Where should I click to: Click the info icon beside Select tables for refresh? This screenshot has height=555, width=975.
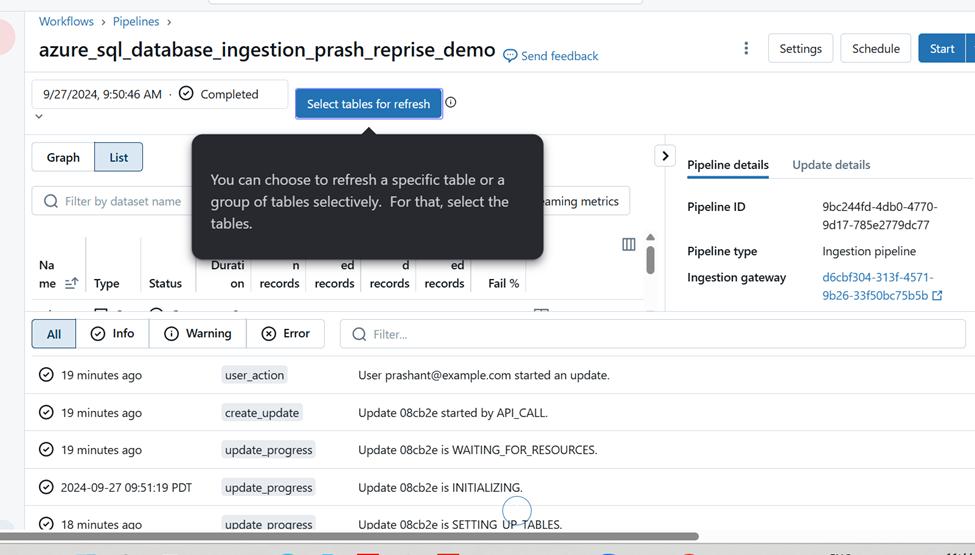click(451, 103)
